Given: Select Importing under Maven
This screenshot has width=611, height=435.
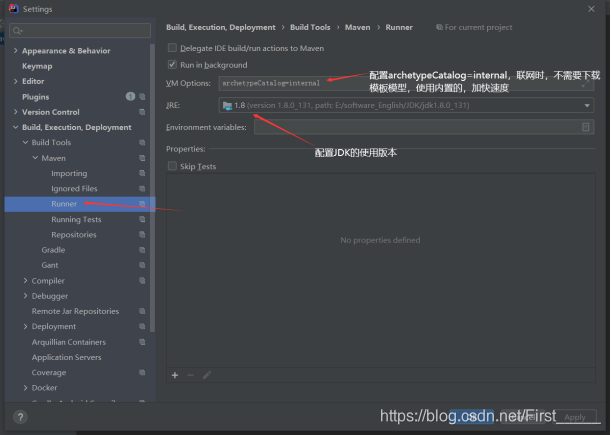Looking at the screenshot, I should [69, 173].
